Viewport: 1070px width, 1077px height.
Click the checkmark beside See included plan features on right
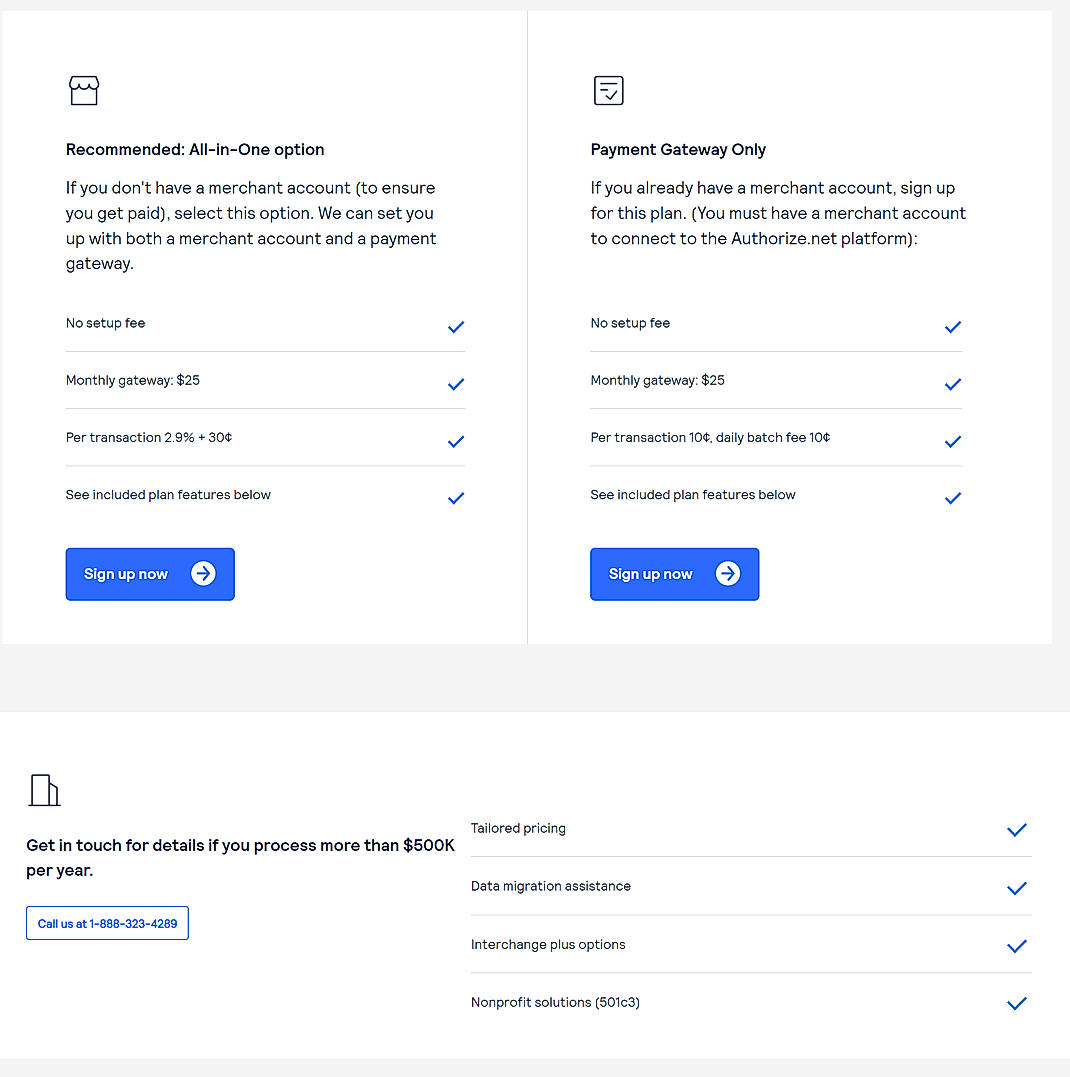952,498
